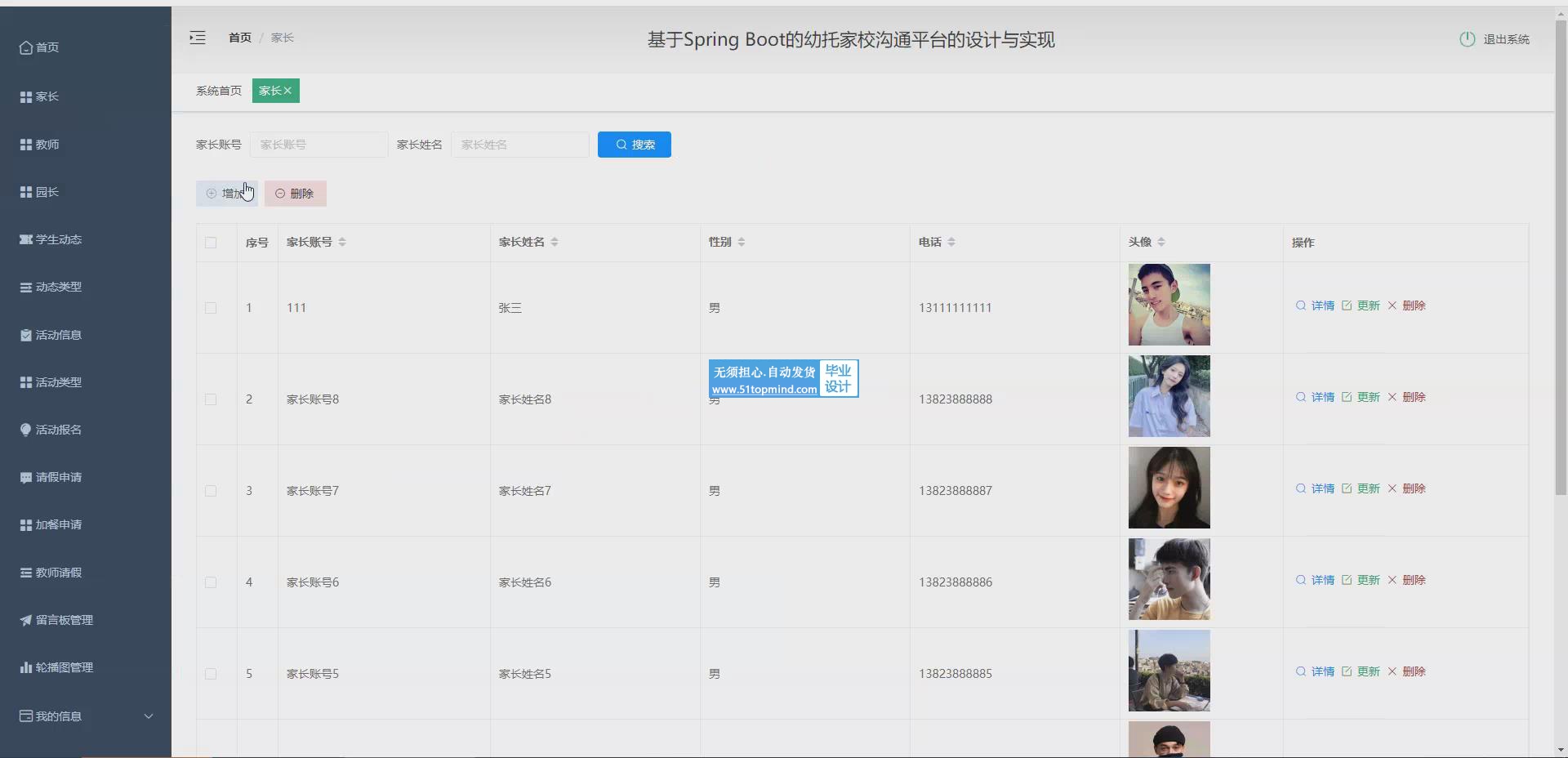Click the 我的信息 card icon in the sidebar

pyautogui.click(x=26, y=716)
